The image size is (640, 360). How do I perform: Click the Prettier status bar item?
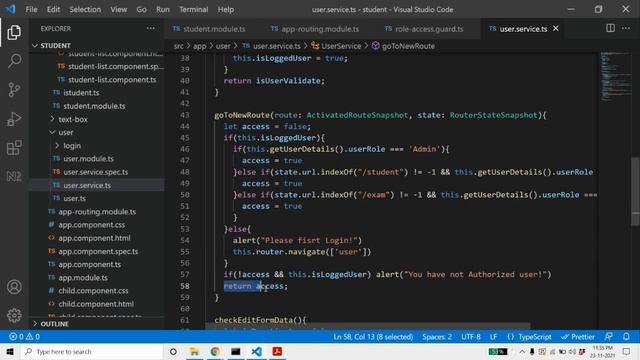click(x=578, y=337)
